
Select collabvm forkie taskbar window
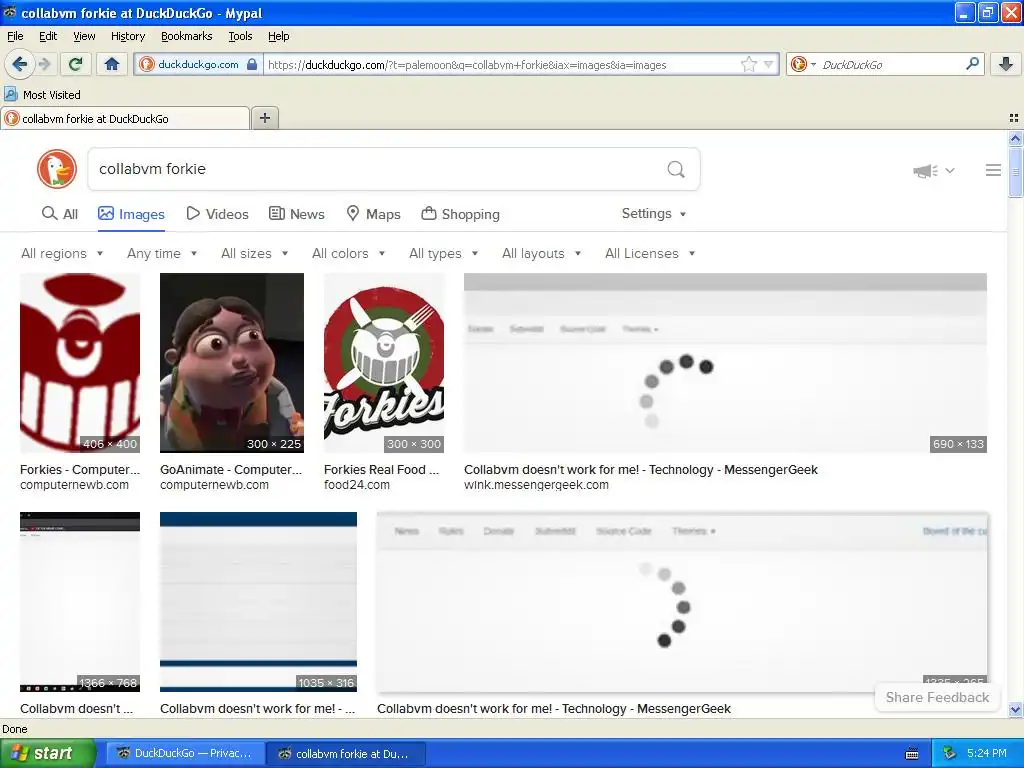coord(346,754)
